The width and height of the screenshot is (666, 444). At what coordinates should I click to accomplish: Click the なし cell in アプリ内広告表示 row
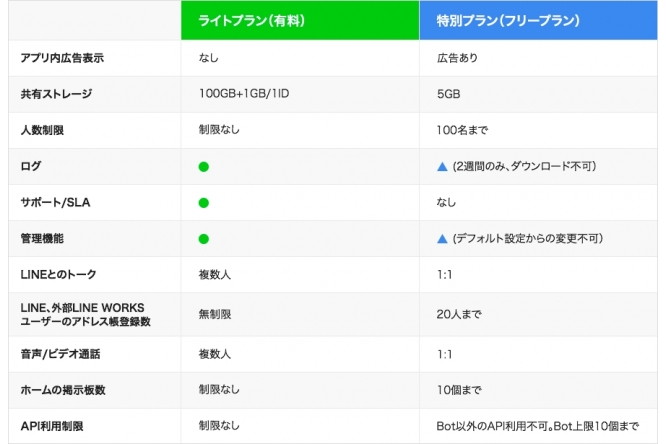[x=209, y=58]
